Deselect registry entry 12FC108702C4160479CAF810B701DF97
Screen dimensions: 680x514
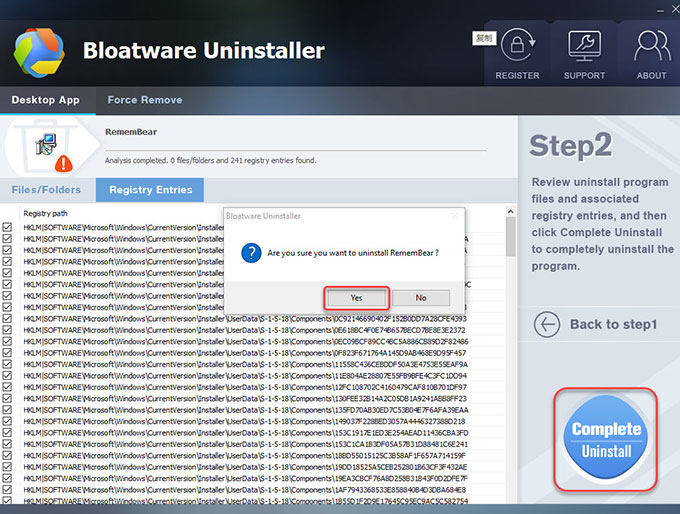(7, 387)
